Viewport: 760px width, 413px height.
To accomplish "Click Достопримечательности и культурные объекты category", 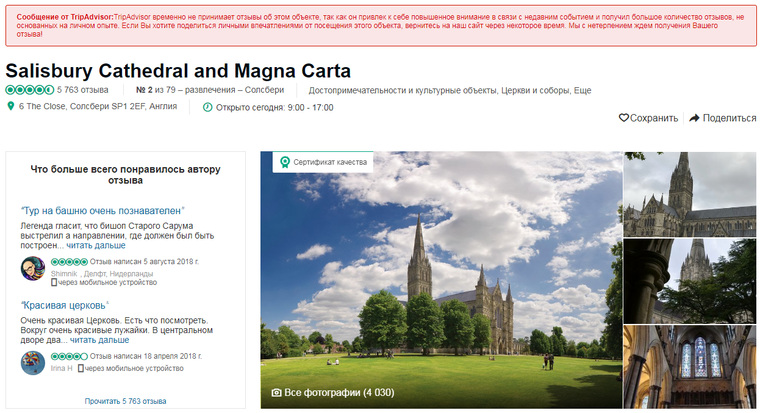I will (x=403, y=90).
